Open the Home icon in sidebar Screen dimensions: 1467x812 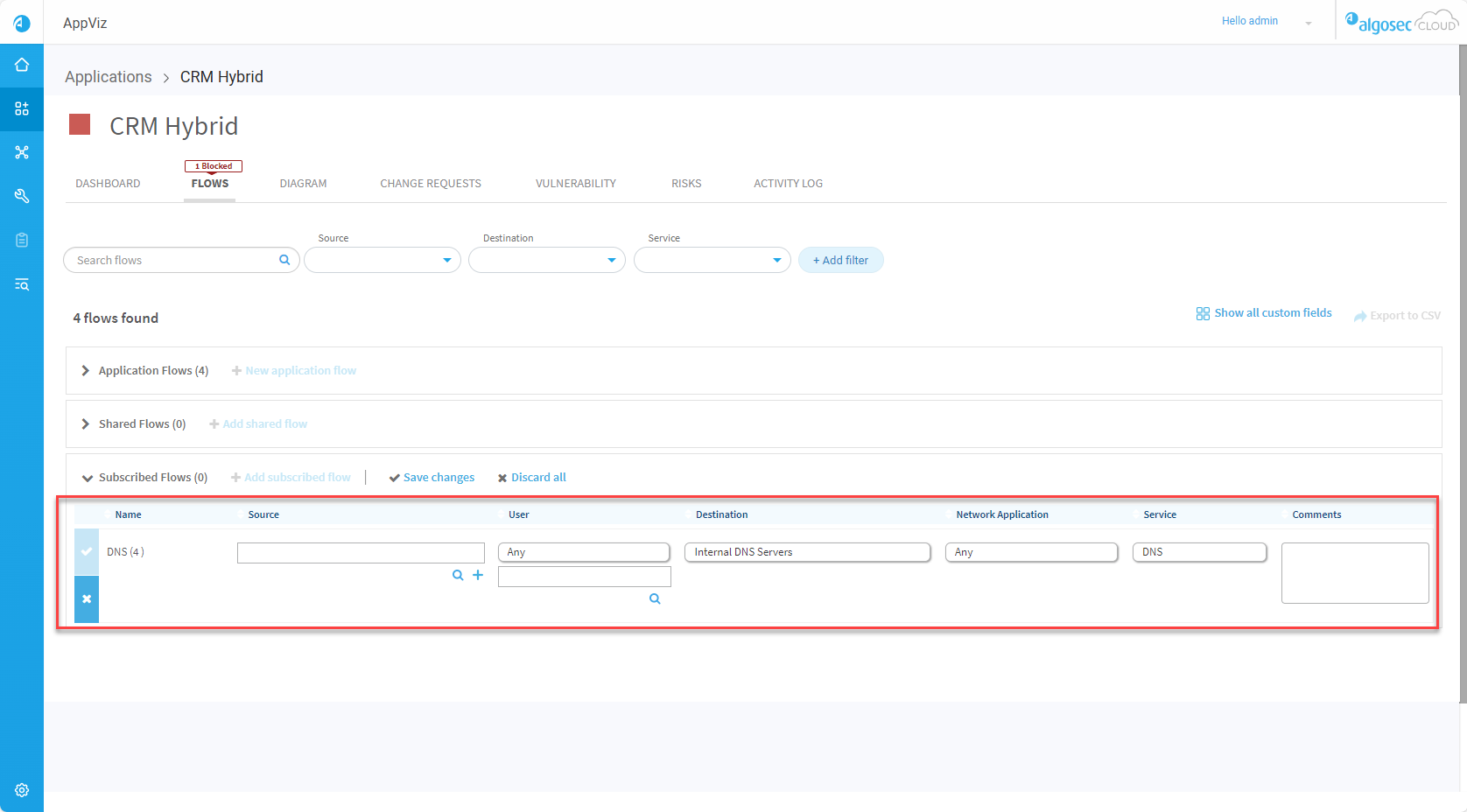tap(22, 65)
